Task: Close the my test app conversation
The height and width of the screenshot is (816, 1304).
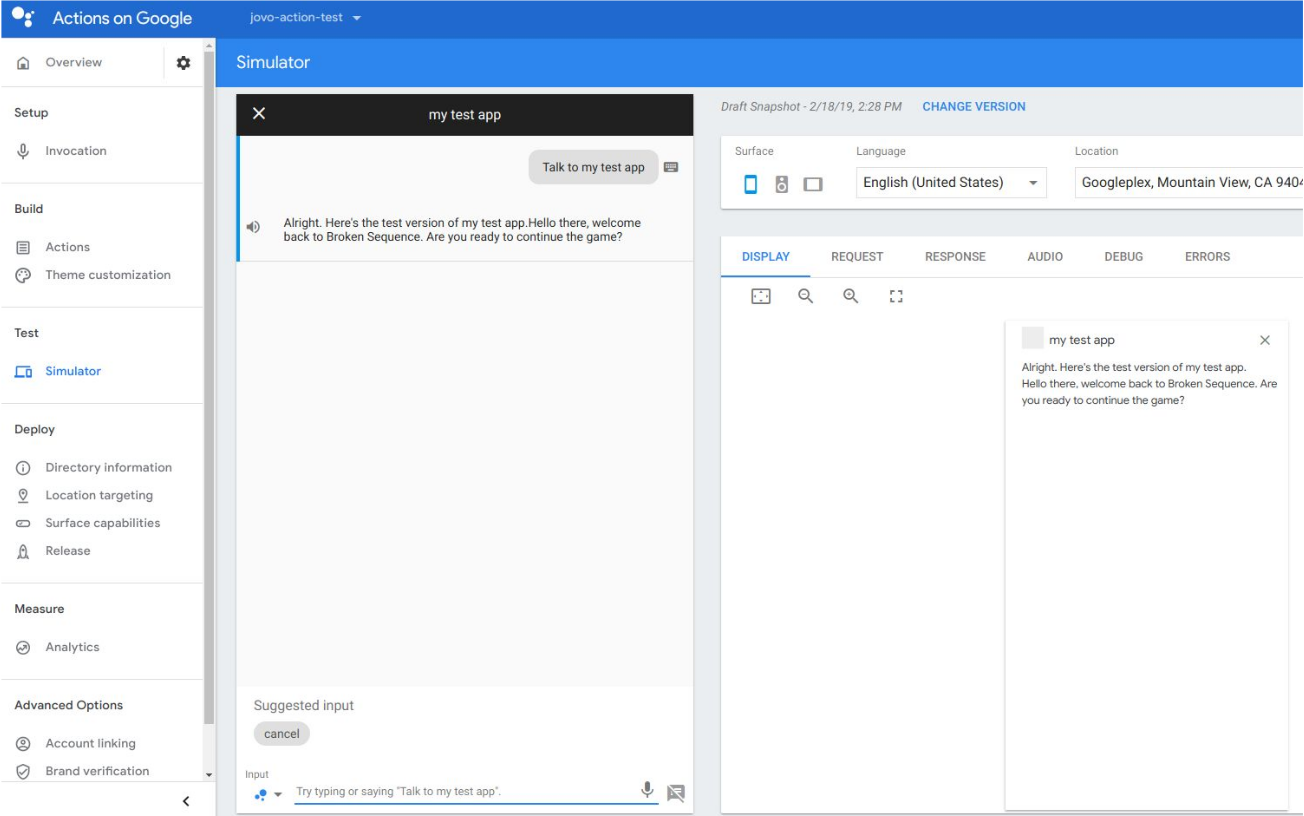Action: (x=259, y=114)
